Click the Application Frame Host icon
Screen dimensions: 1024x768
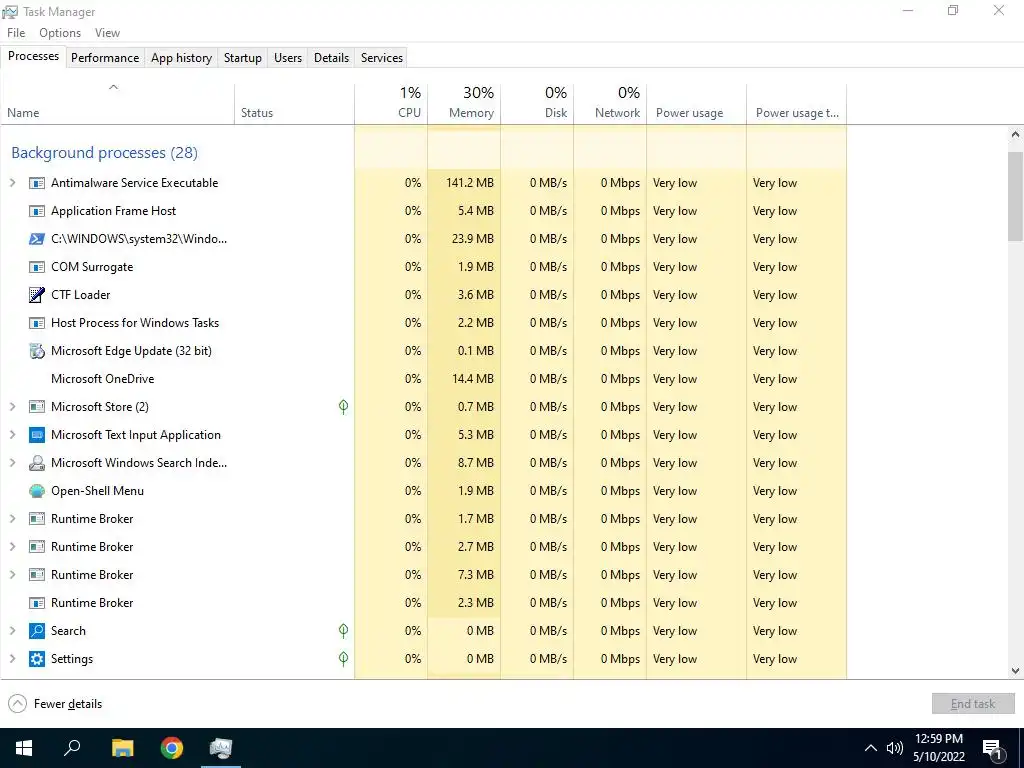tap(37, 211)
